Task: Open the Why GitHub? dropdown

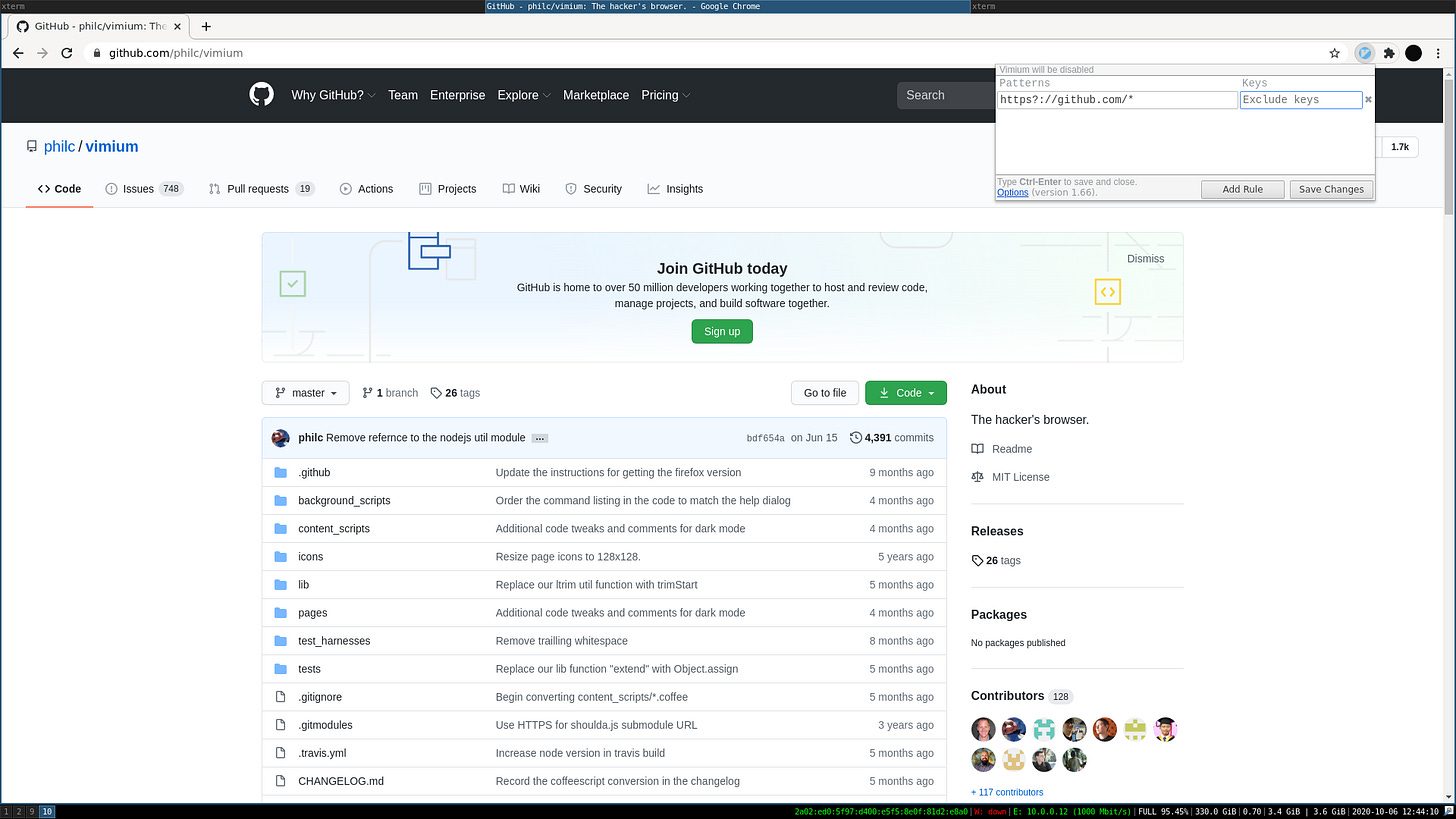Action: (x=333, y=95)
